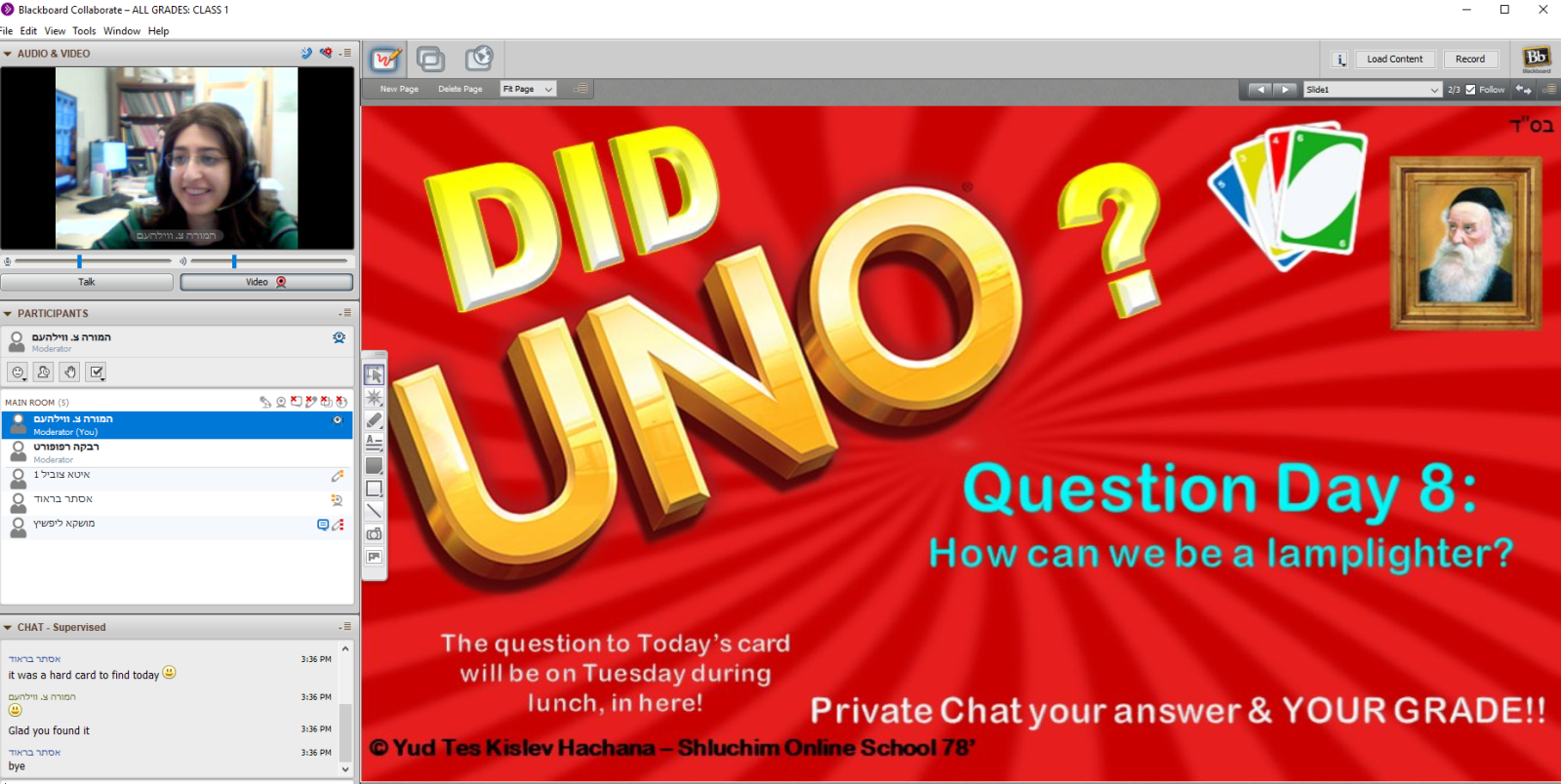Tick the Follow checkbox
This screenshot has width=1561, height=784.
(1471, 90)
